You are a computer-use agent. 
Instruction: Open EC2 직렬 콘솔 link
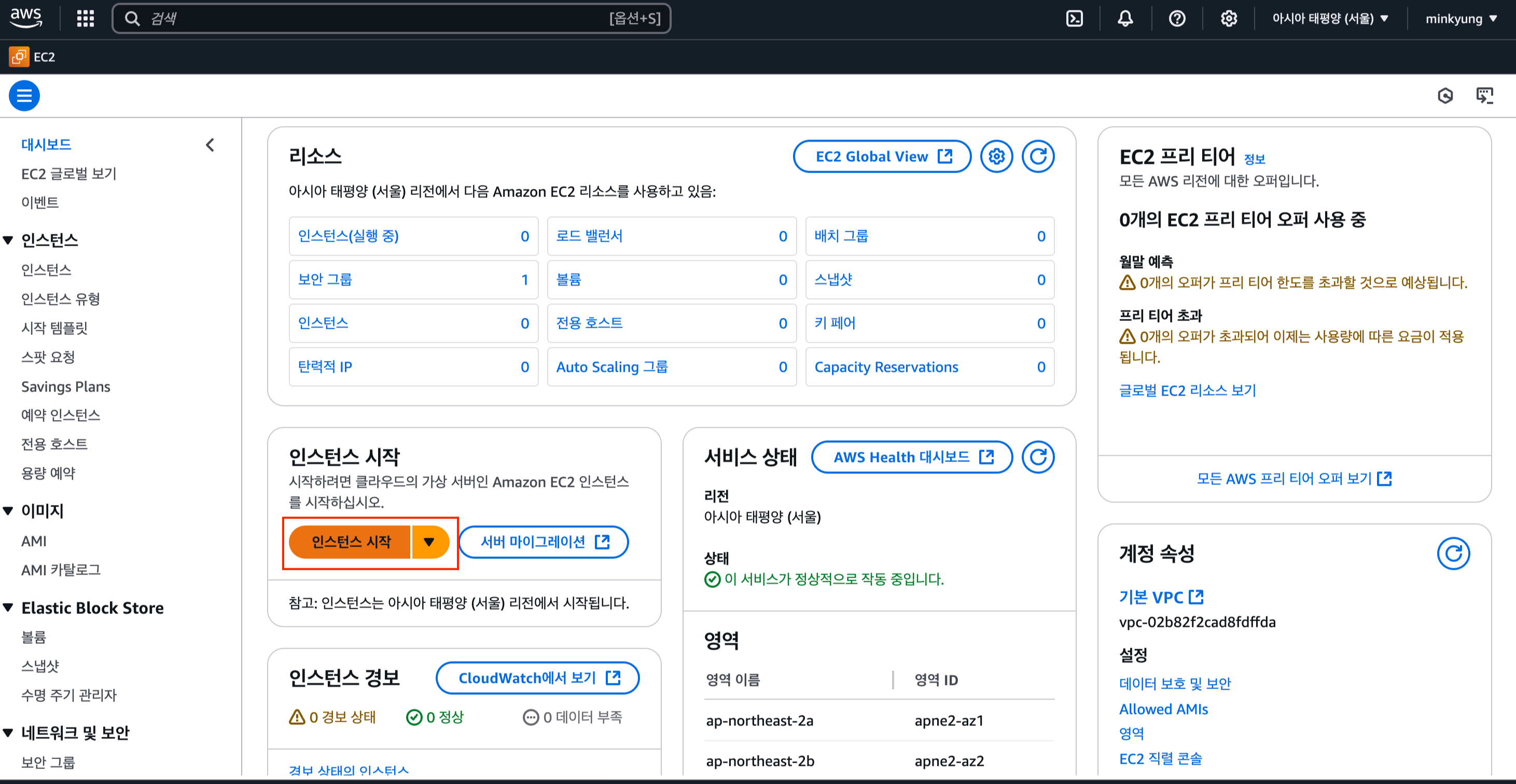[1161, 759]
